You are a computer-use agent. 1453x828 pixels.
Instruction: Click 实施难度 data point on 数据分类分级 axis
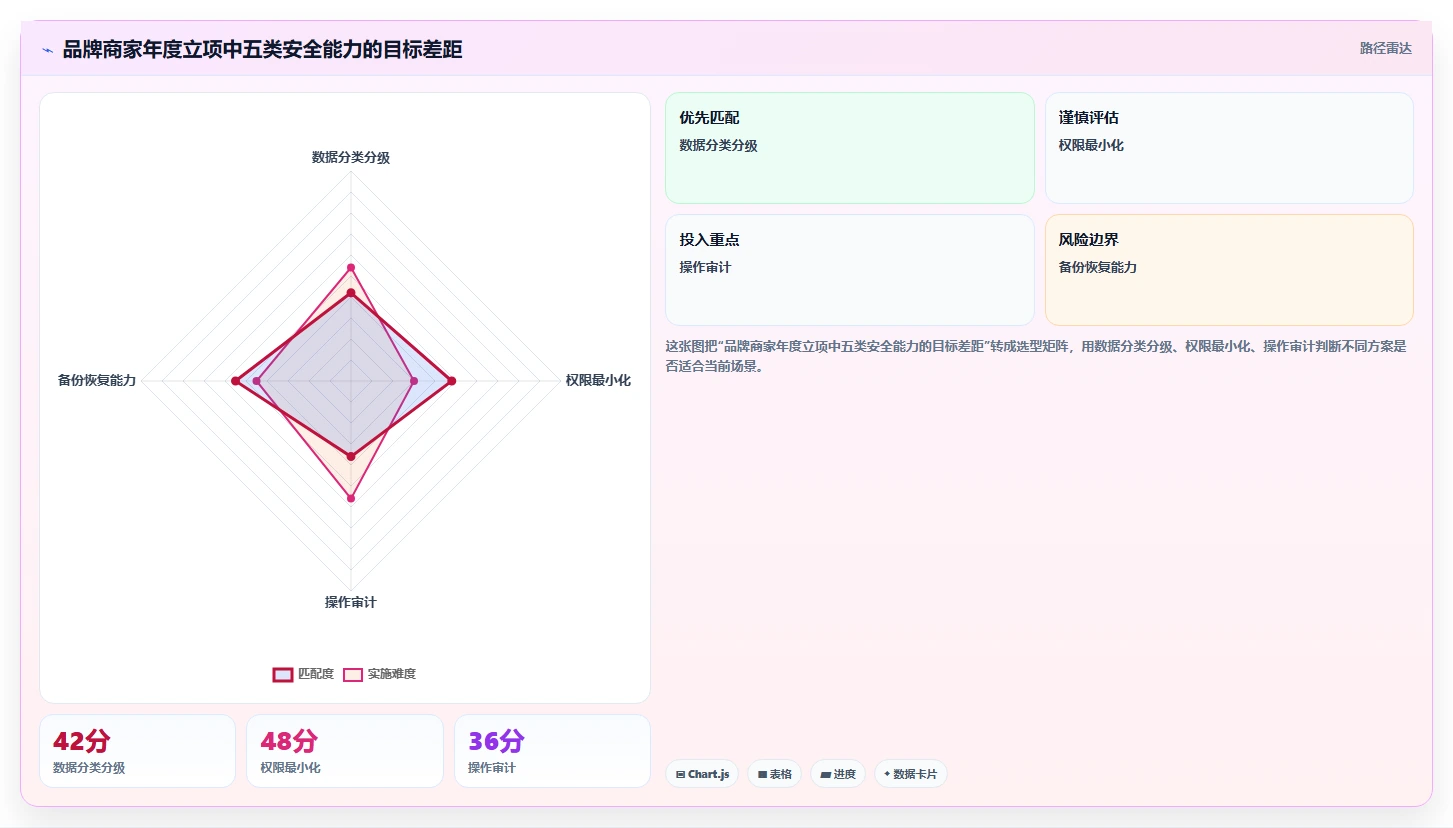click(351, 267)
